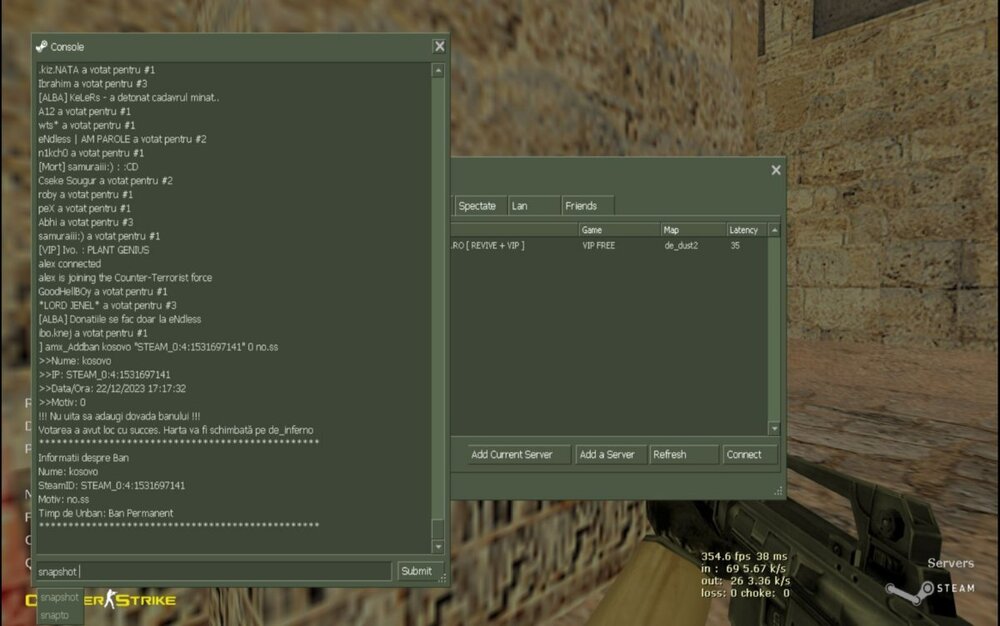Click the Steam logo in bottom-right corner
Viewport: 1000px width, 626px height.
point(903,590)
